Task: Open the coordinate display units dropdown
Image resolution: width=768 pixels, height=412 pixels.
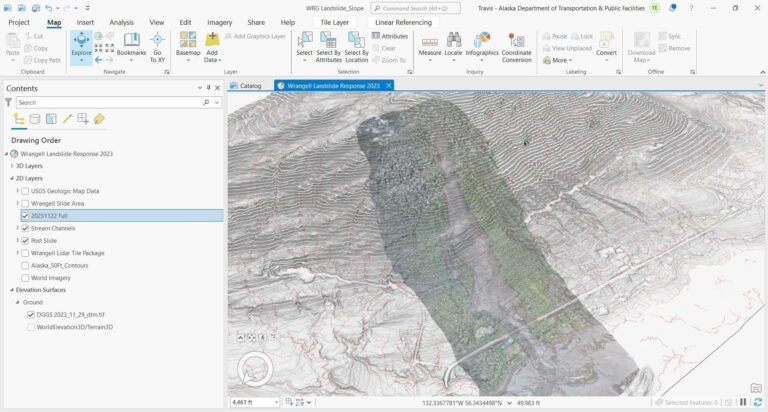Action: [509, 403]
